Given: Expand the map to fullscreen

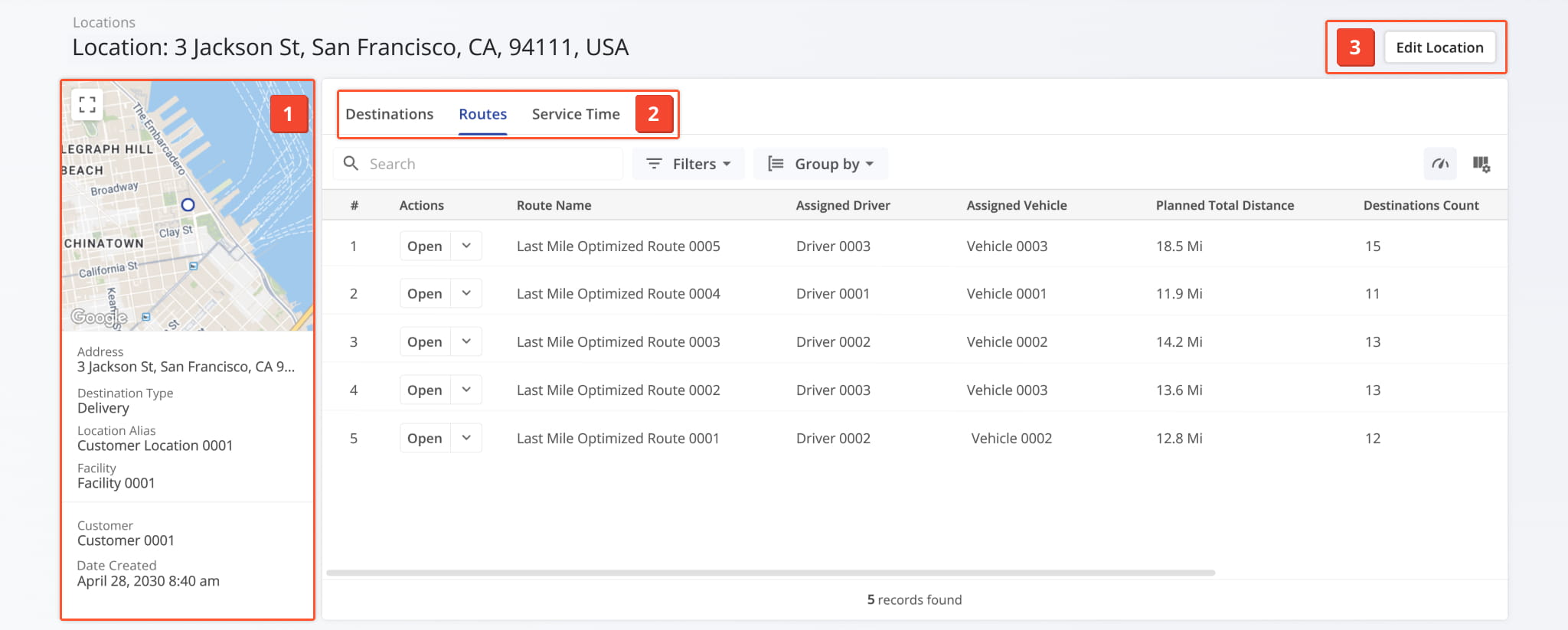Looking at the screenshot, I should click(x=87, y=105).
